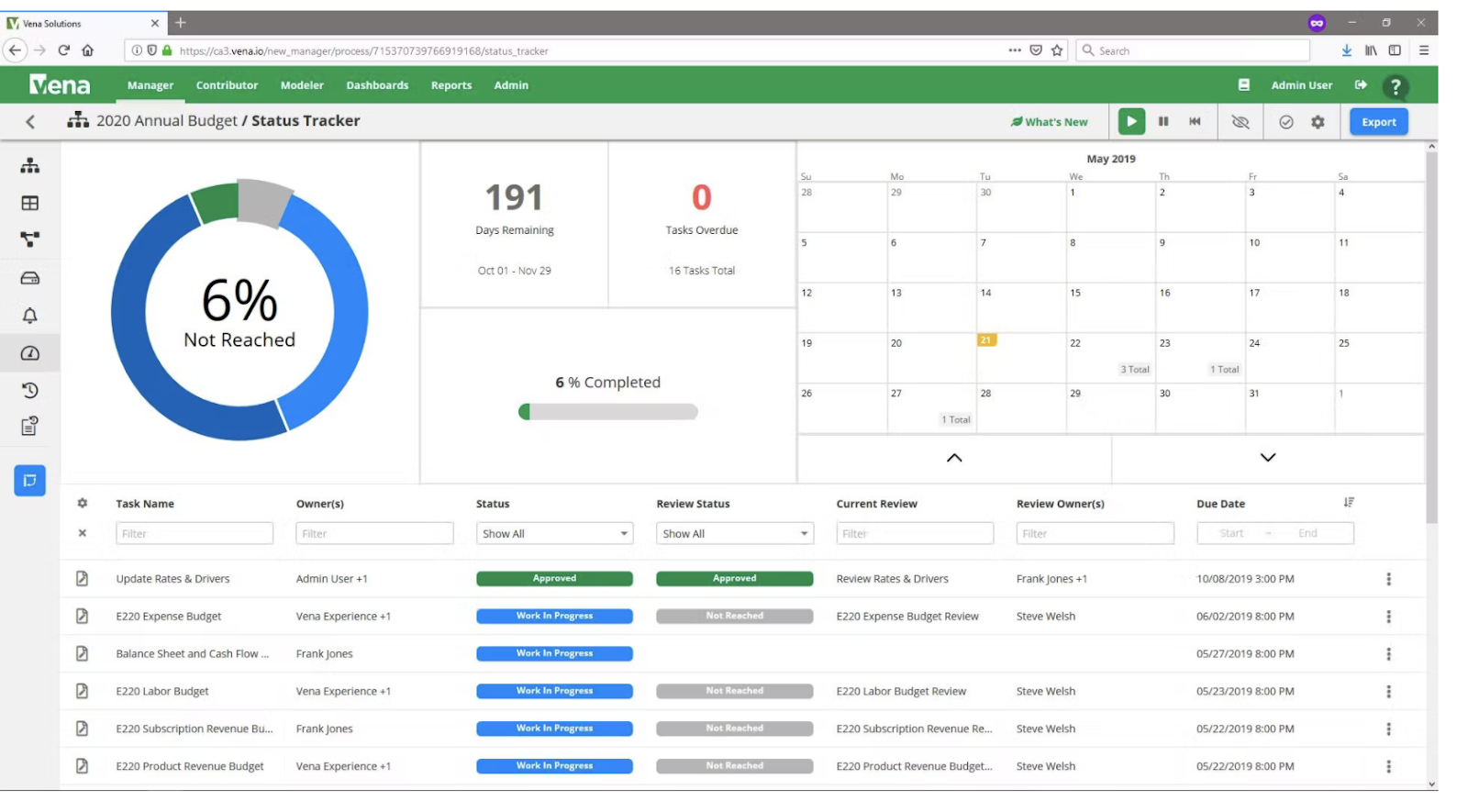This screenshot has width=1468, height=812.
Task: Expand the Review Status Show All dropdown
Action: [x=735, y=533]
